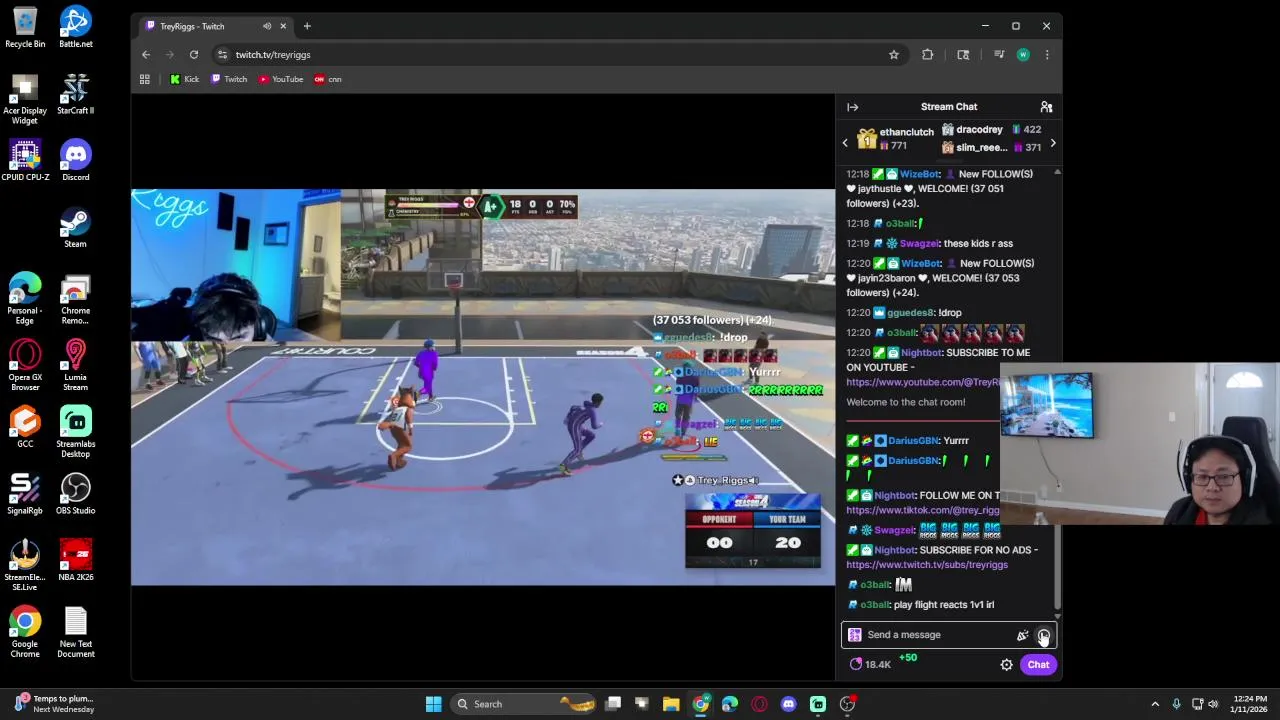This screenshot has width=1280, height=720.
Task: Show next gift leaderboard entries arrow
Action: (x=1052, y=143)
